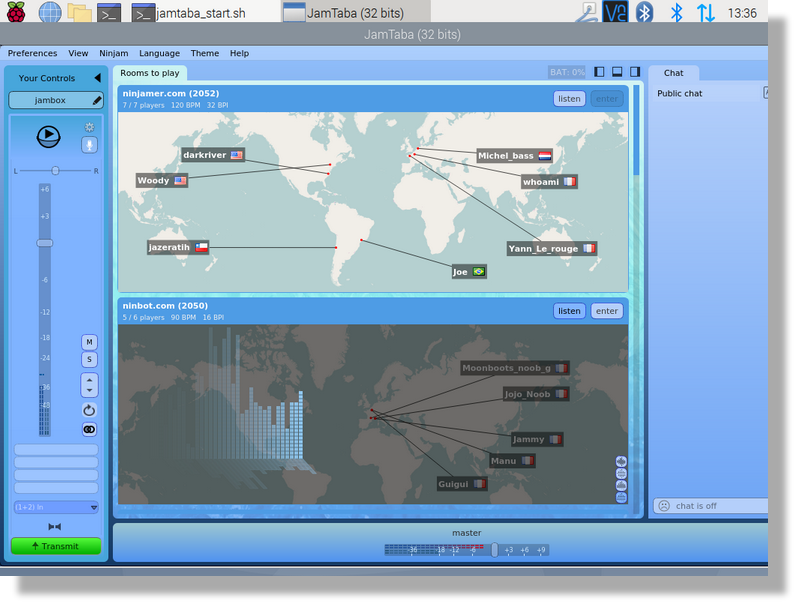Click the looper circular arrow icon
795x603 pixels.
click(89, 410)
